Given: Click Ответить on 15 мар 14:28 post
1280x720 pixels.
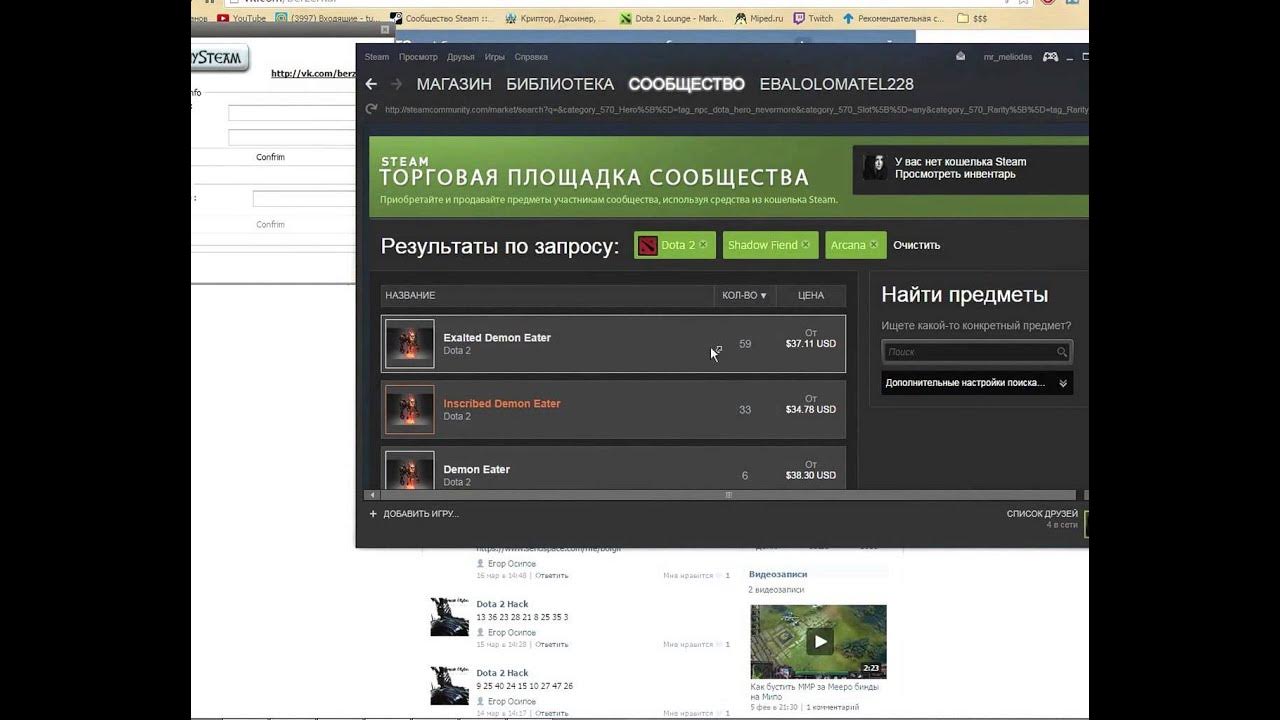Looking at the screenshot, I should pyautogui.click(x=552, y=645).
